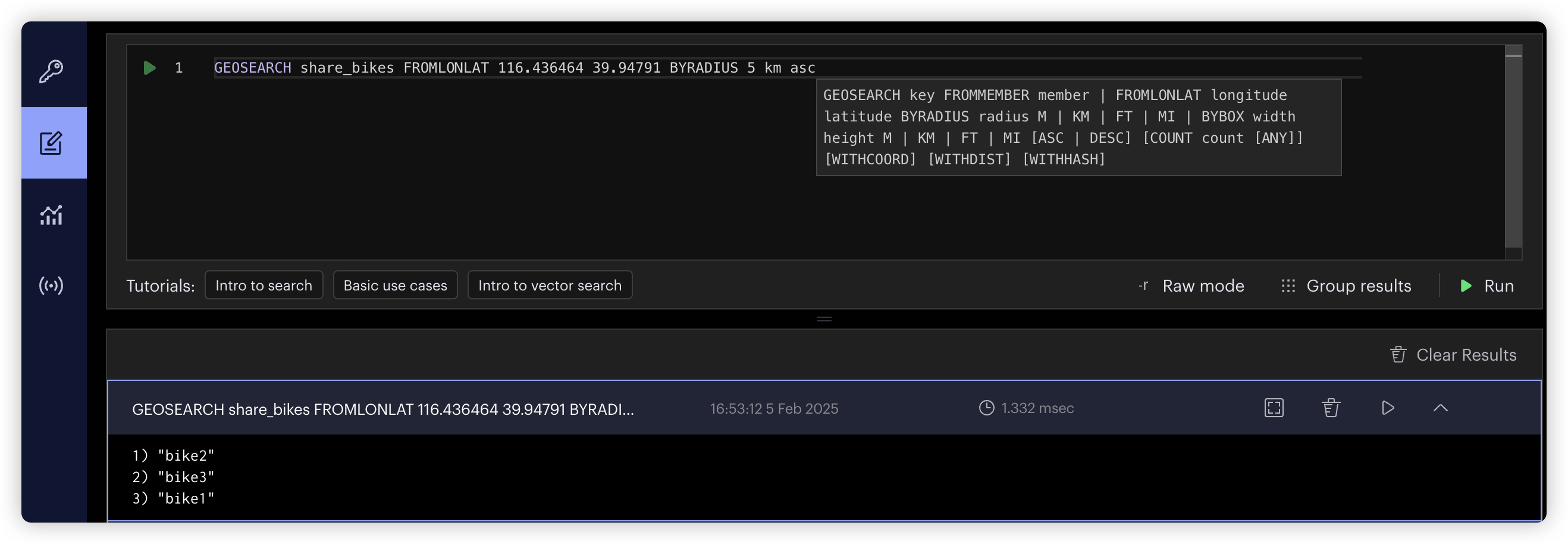Collapse the GEOSEARCH result card
The image size is (1568, 544).
1440,408
